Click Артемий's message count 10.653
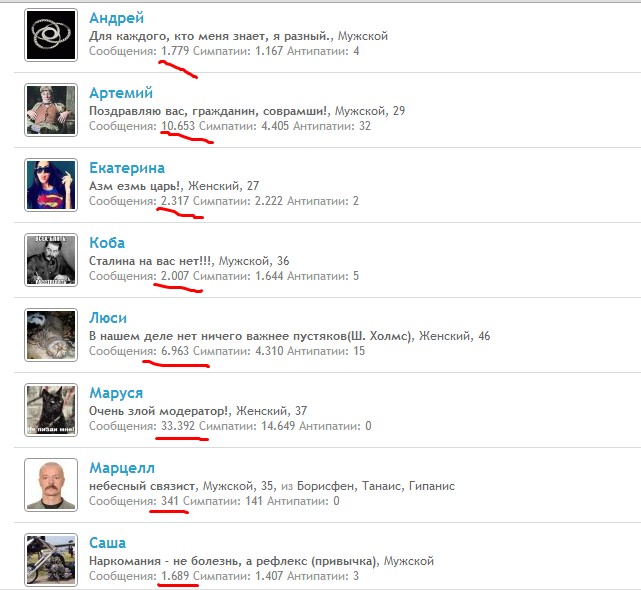This screenshot has width=641, height=590. [178, 126]
